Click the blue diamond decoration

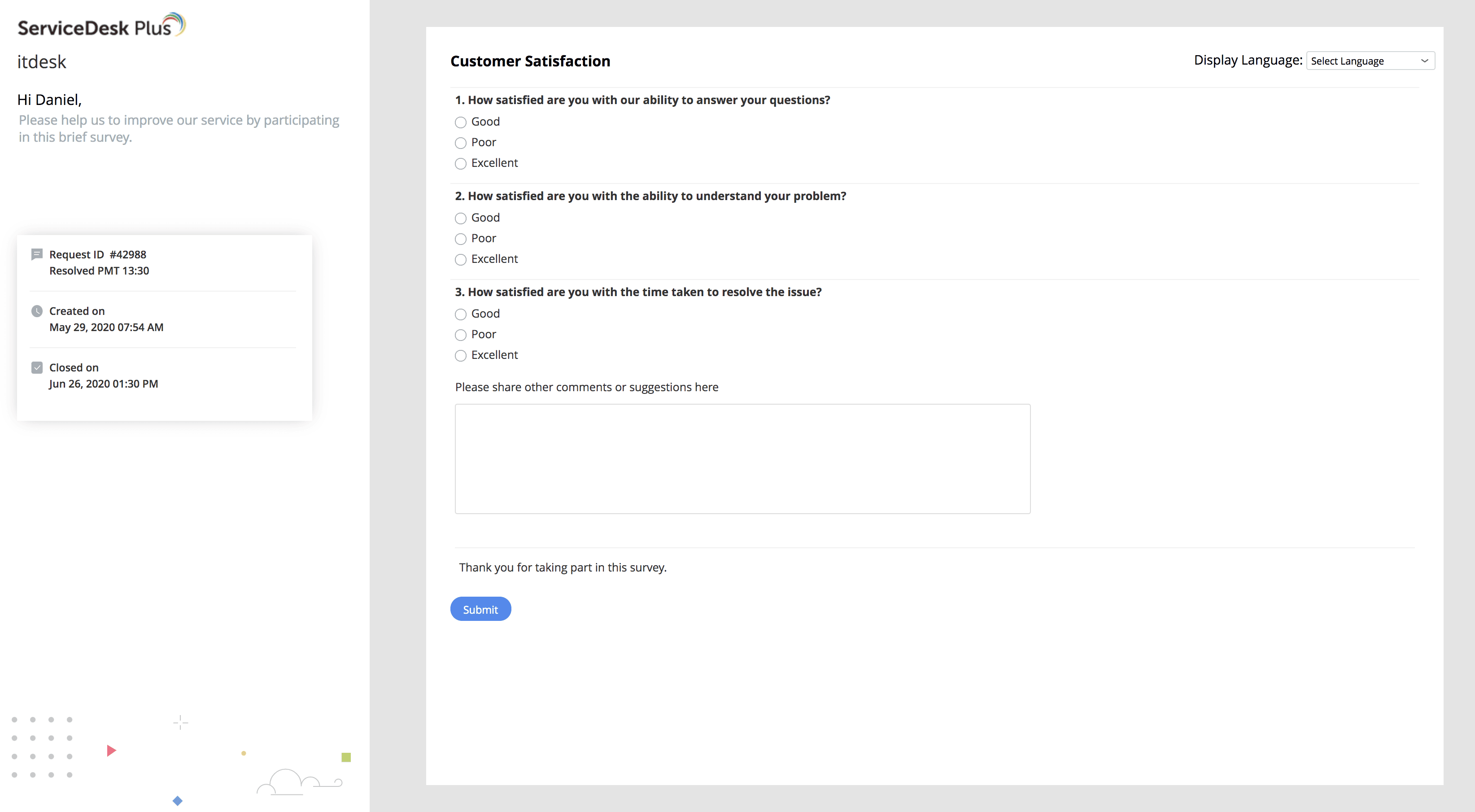[x=178, y=800]
